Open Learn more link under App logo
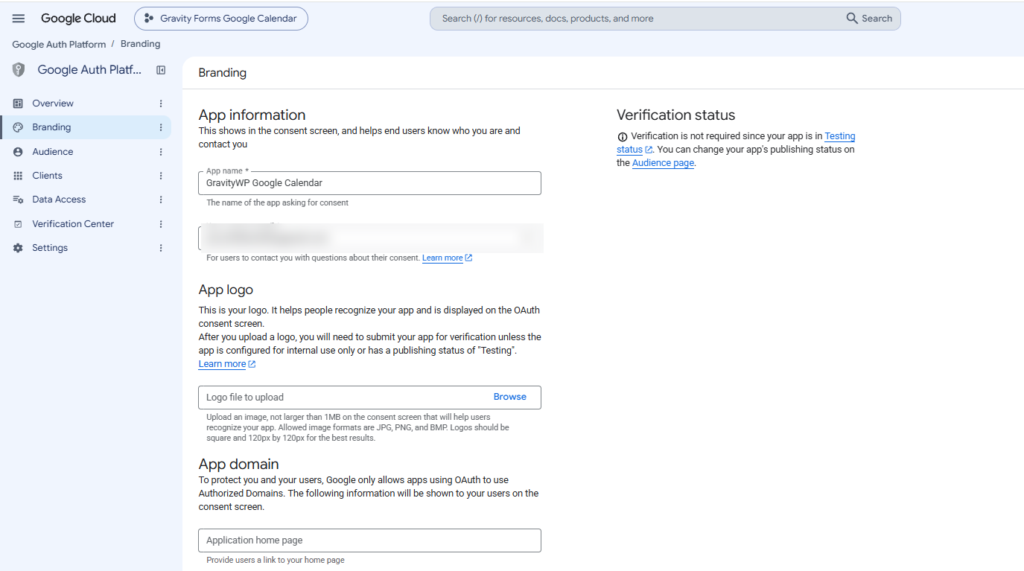The height and width of the screenshot is (571, 1024). [227, 364]
